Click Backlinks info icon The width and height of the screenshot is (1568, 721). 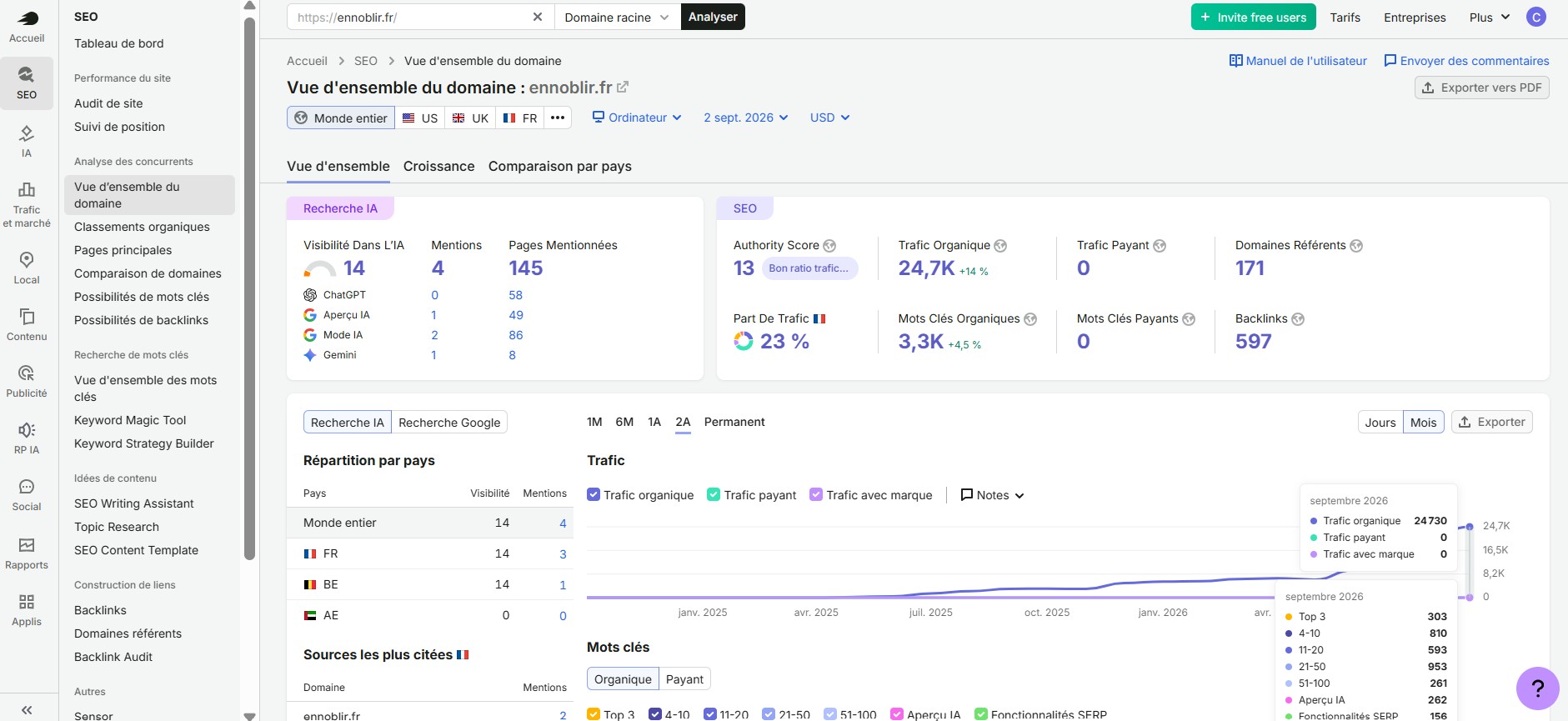click(1298, 319)
